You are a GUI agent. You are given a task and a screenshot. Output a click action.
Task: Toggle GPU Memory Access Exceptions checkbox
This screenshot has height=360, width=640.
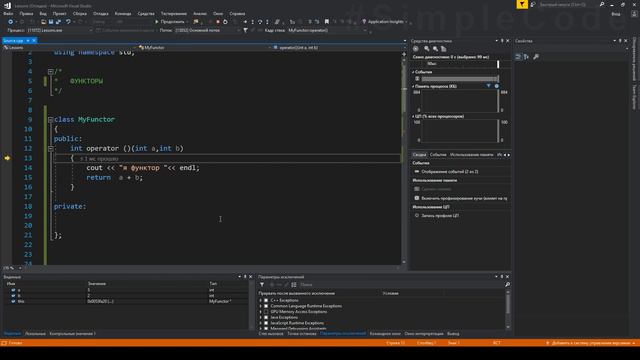pos(266,312)
